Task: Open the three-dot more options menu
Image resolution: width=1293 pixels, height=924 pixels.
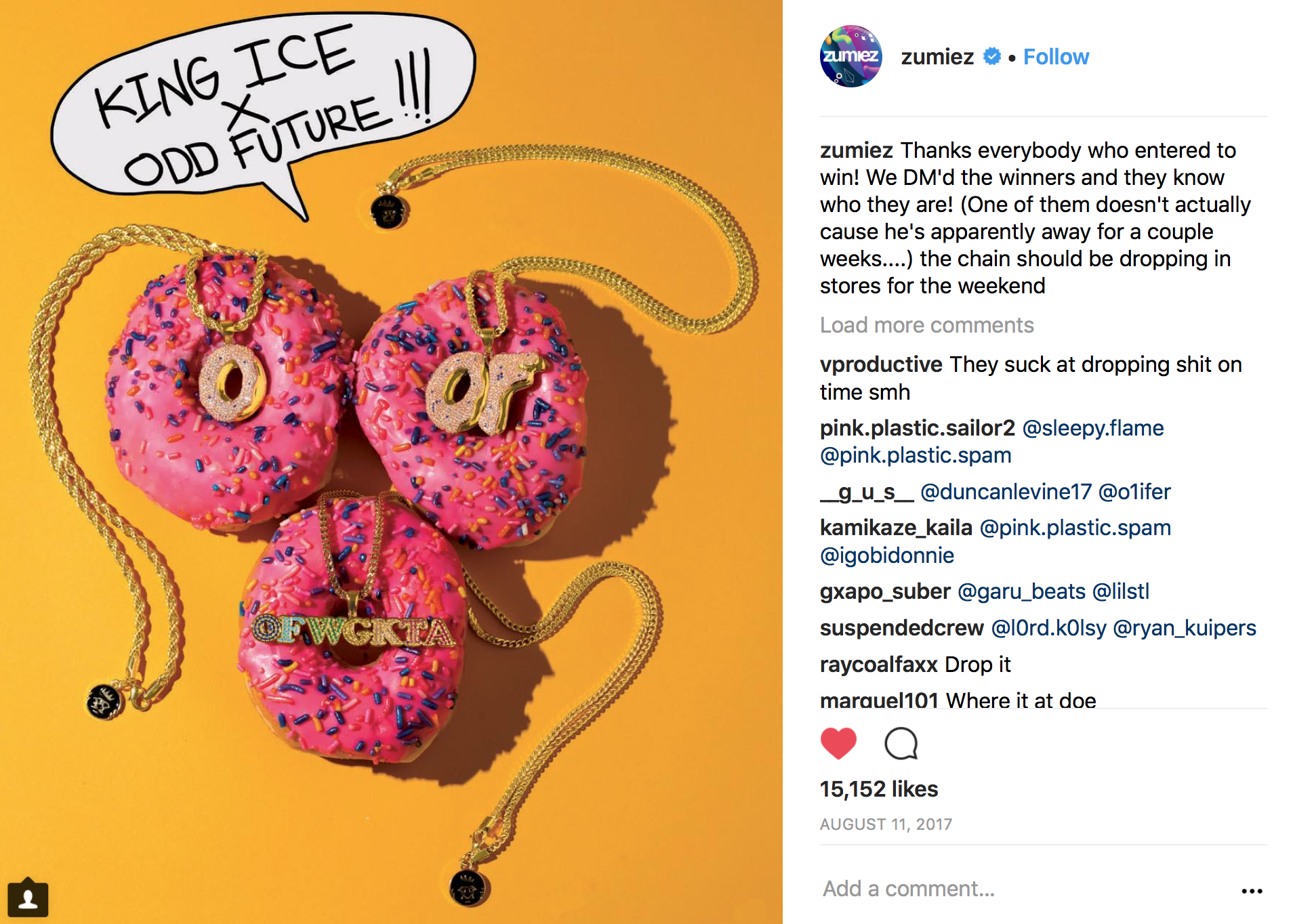Action: [x=1252, y=891]
